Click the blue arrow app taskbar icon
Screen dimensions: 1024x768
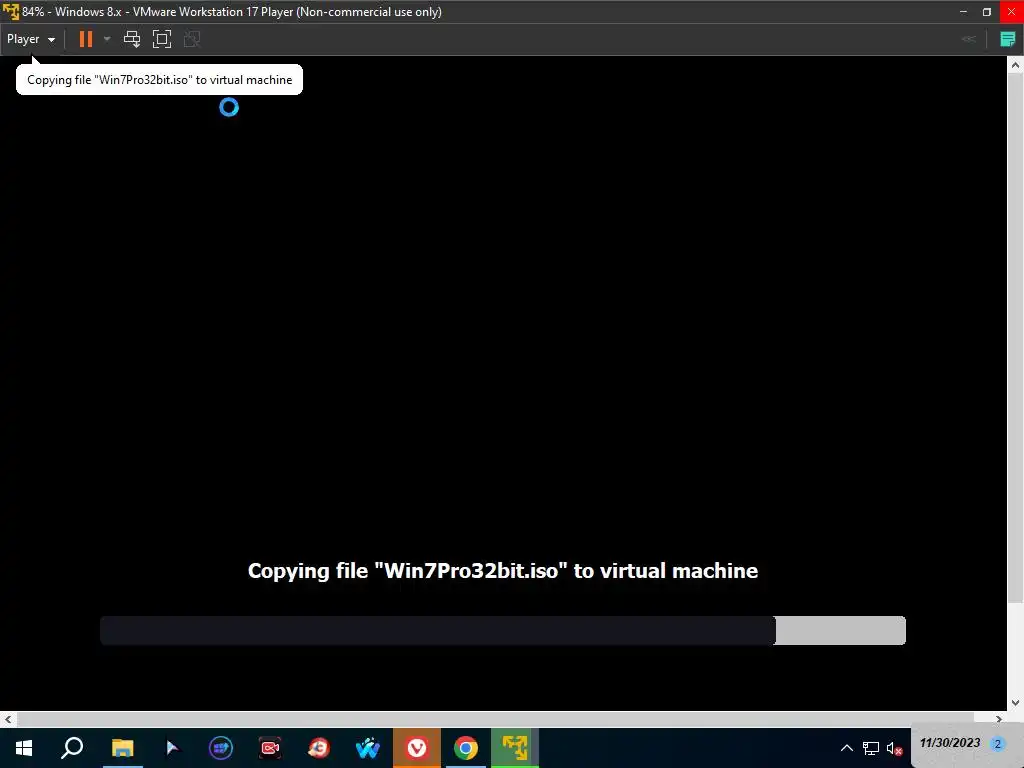point(172,748)
